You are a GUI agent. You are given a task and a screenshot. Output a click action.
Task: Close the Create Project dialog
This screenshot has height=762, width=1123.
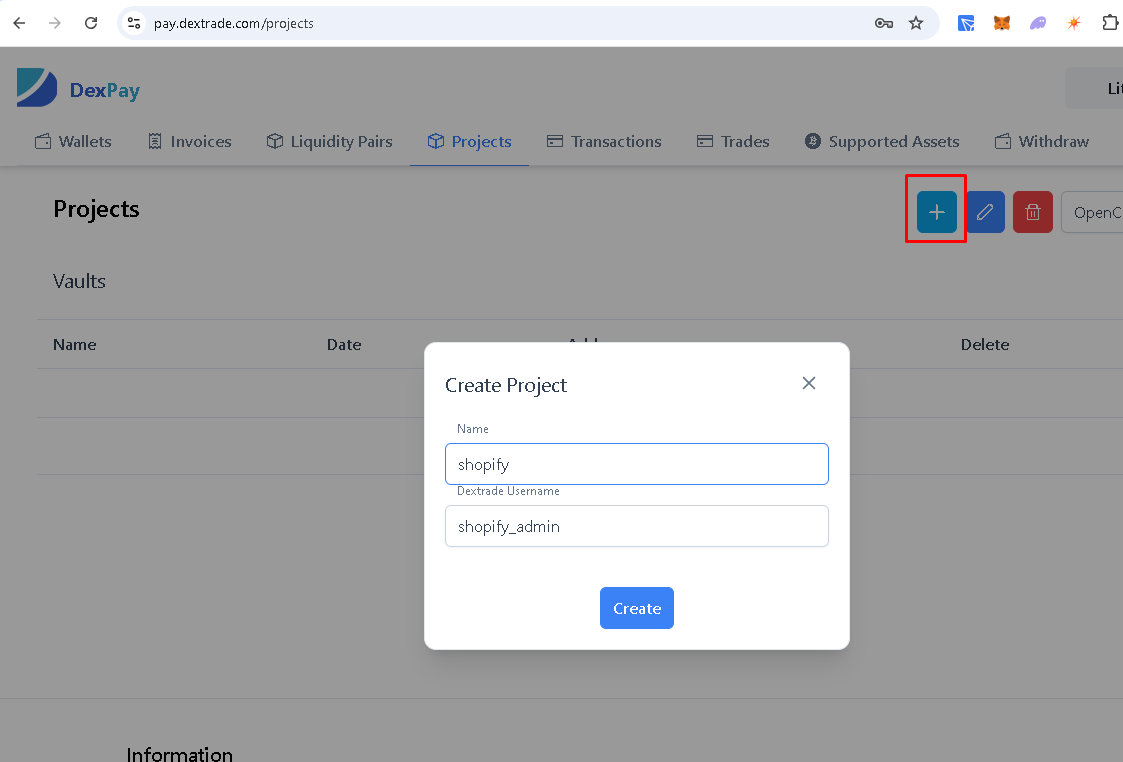click(808, 383)
